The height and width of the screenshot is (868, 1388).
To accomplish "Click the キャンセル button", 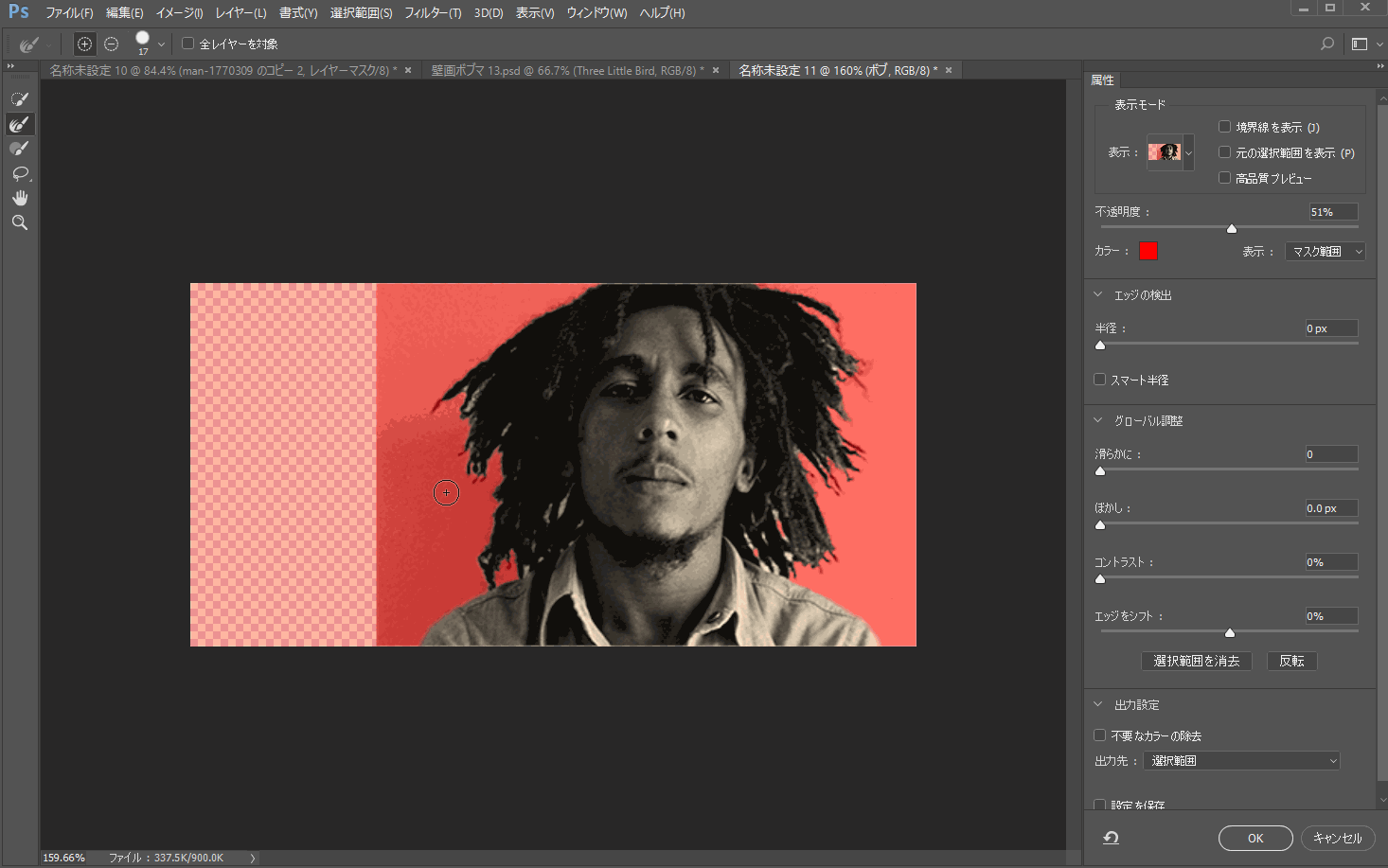I will click(1338, 838).
